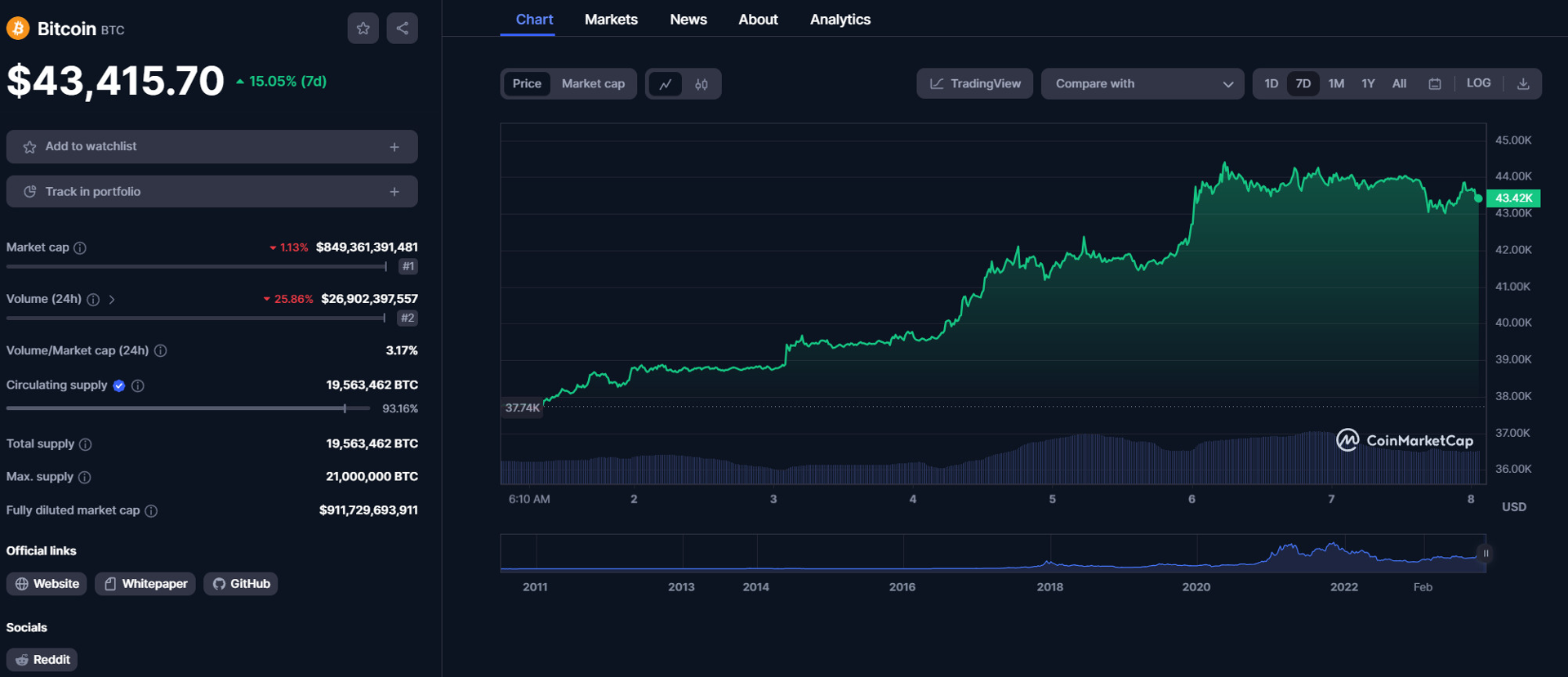Open TradingView chart

975,84
